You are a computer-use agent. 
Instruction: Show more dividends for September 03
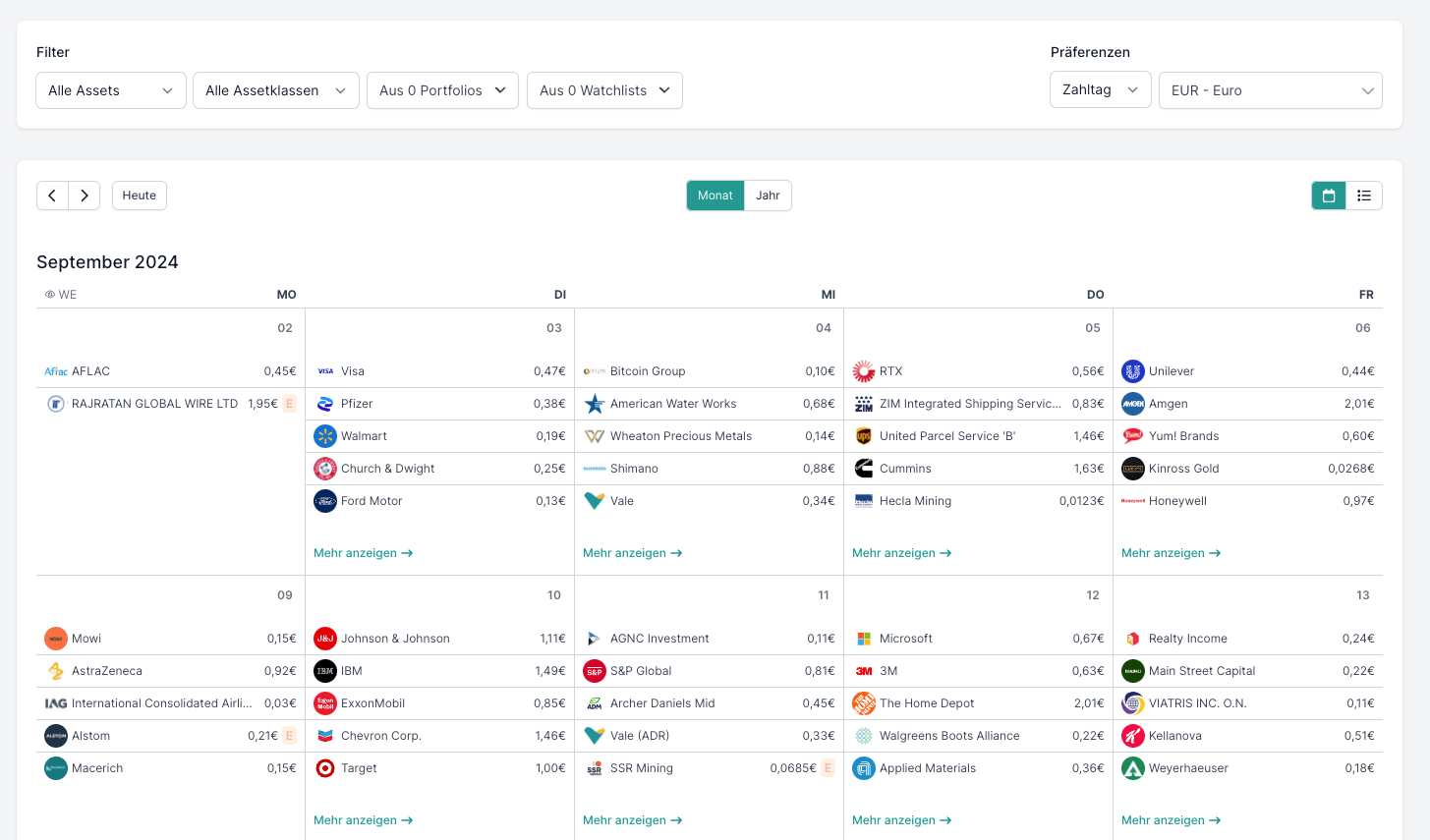point(364,553)
